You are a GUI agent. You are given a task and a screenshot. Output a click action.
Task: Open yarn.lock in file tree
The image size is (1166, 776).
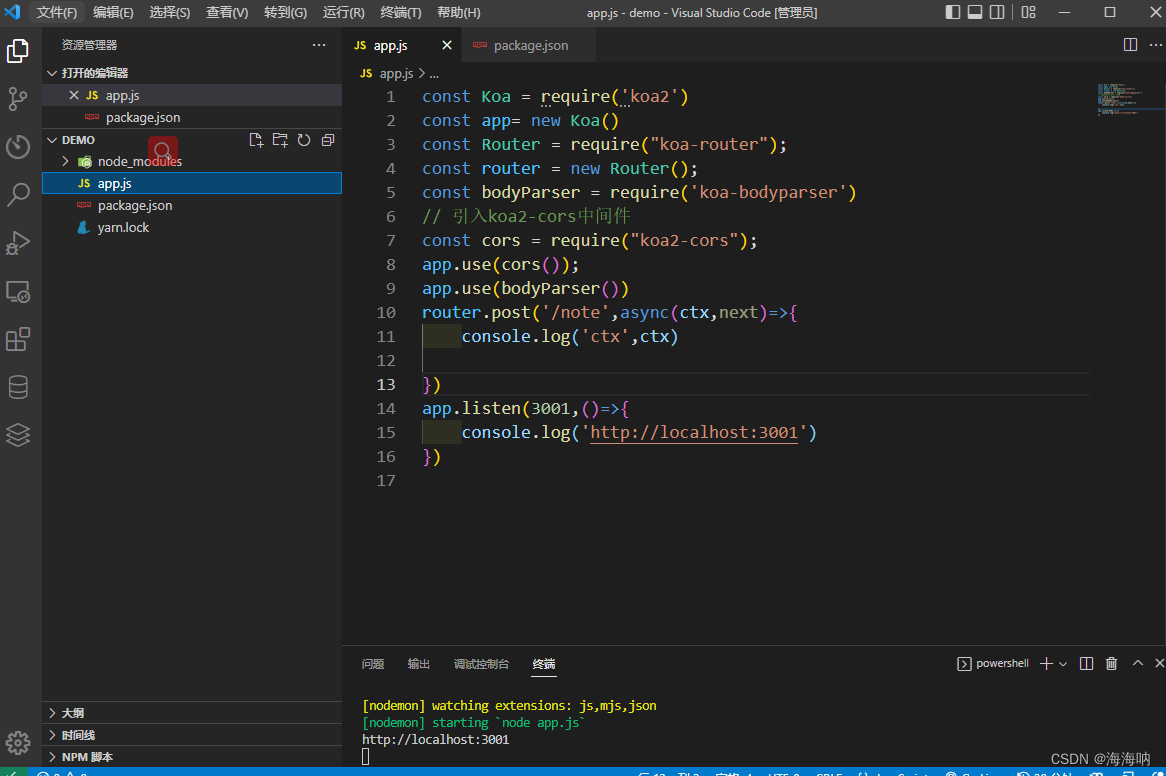coord(192,227)
